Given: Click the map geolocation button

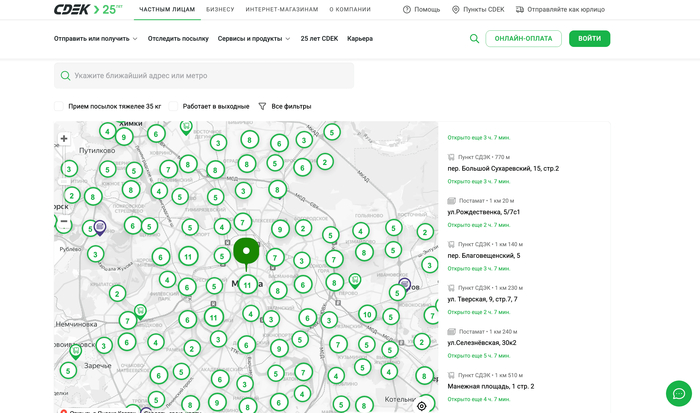Looking at the screenshot, I should (422, 405).
